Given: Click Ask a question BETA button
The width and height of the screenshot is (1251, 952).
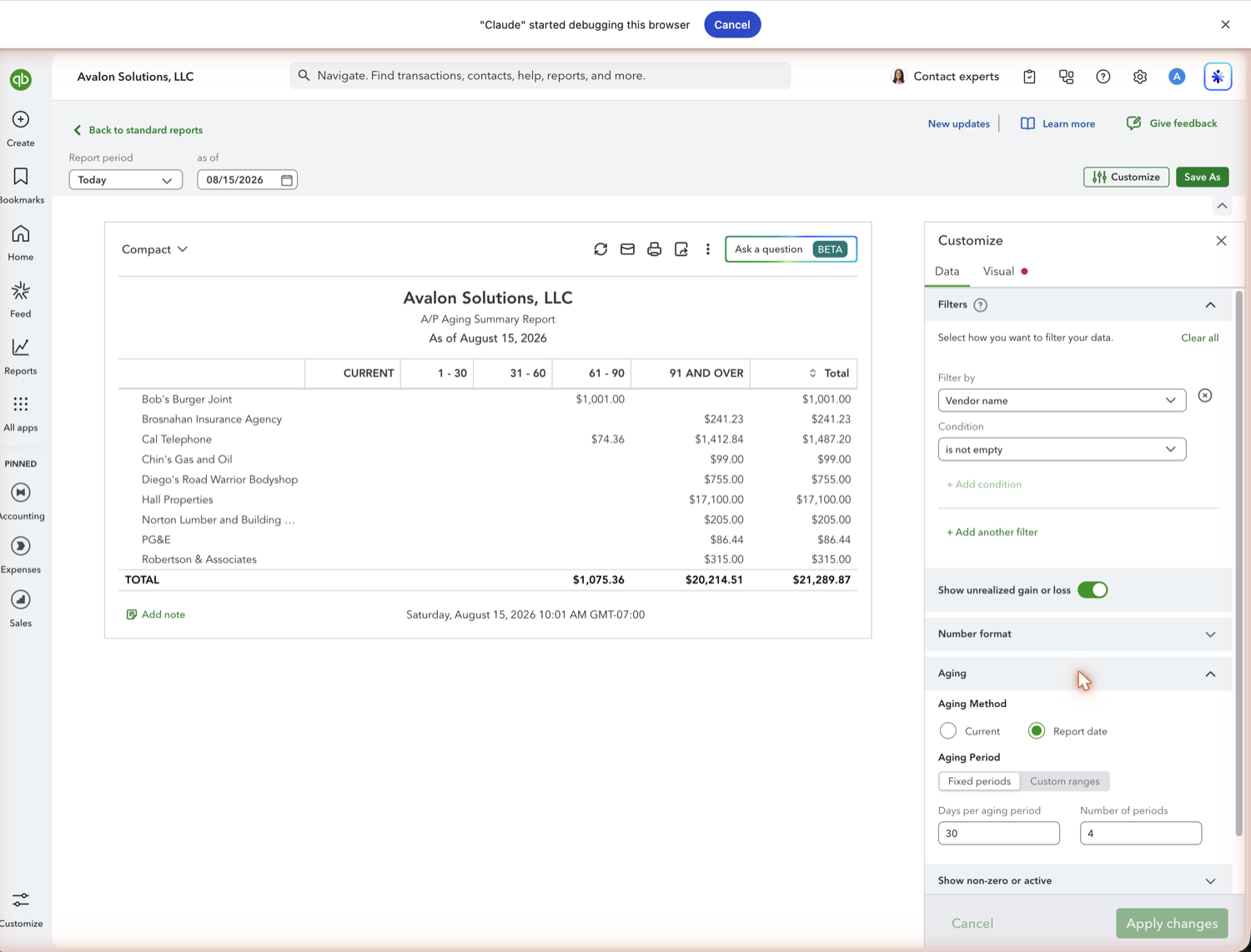Looking at the screenshot, I should pos(791,249).
